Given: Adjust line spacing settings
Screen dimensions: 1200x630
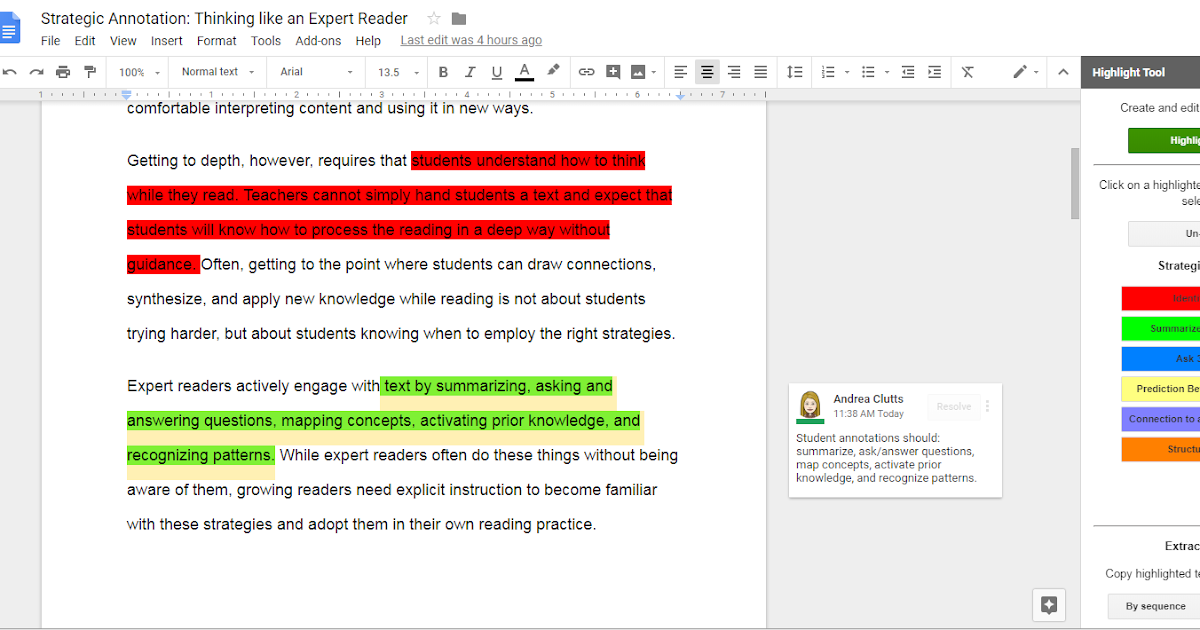Looking at the screenshot, I should tap(793, 71).
